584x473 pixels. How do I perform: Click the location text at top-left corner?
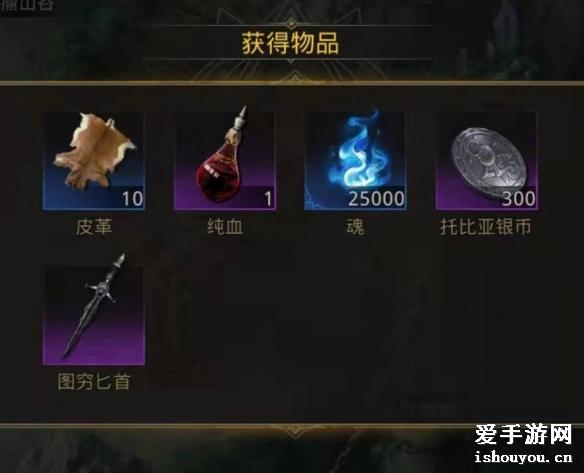pos(27,5)
